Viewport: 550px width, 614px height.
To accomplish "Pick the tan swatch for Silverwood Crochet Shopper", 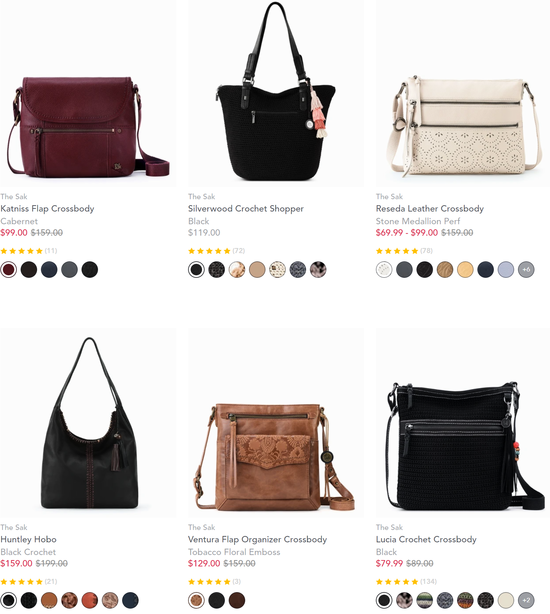I will (x=257, y=269).
